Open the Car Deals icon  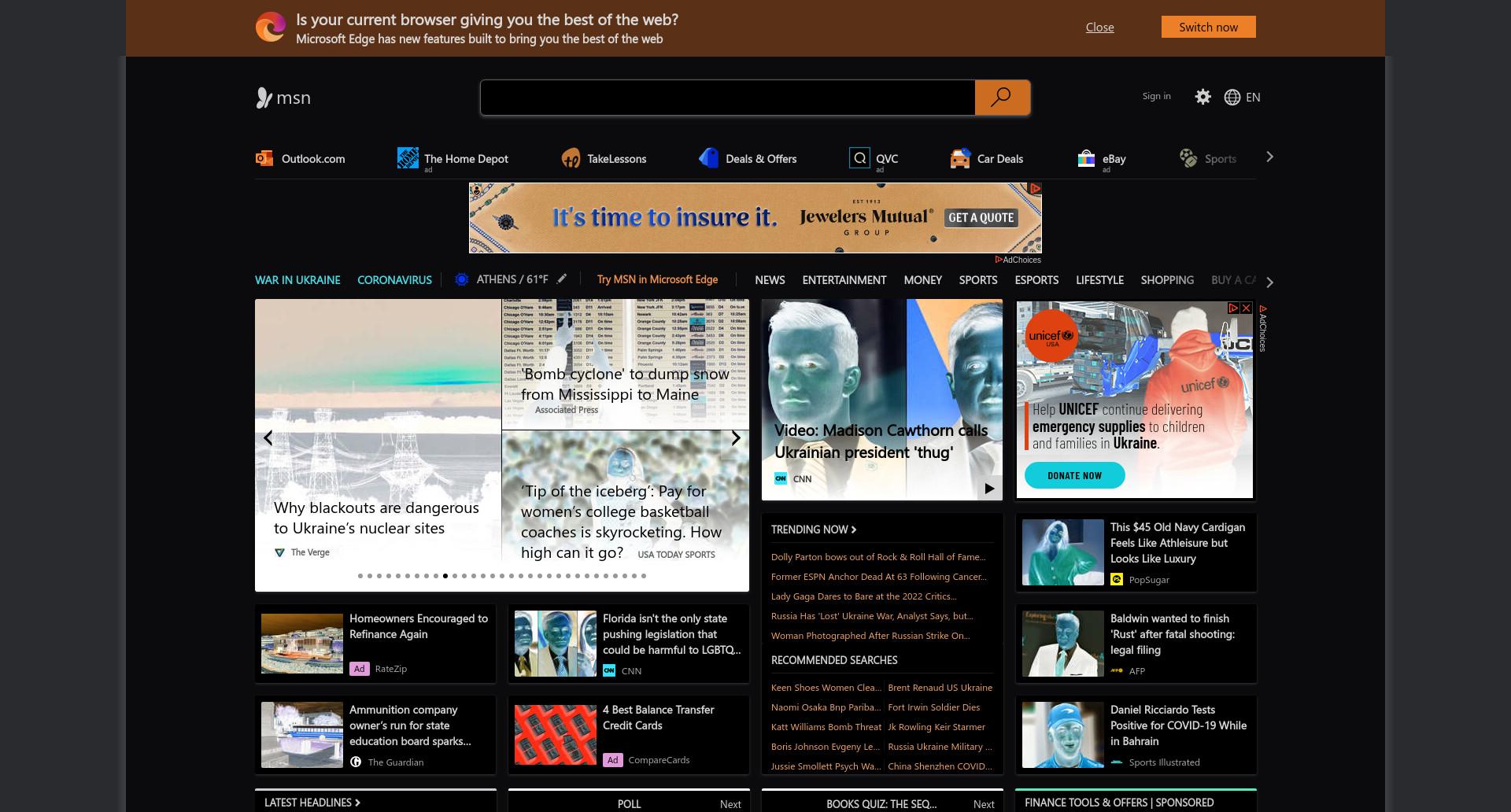960,158
